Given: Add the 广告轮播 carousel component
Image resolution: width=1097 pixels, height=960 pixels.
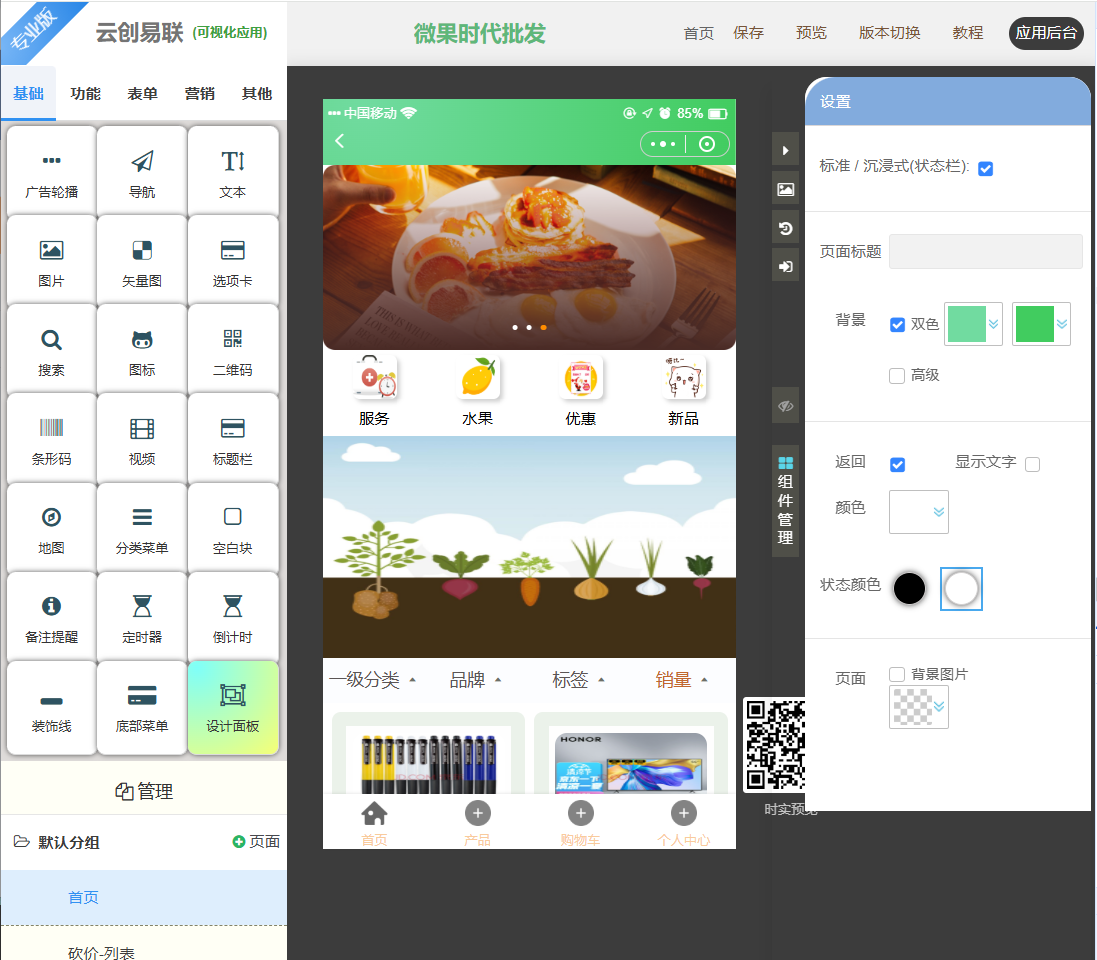Looking at the screenshot, I should (x=52, y=171).
